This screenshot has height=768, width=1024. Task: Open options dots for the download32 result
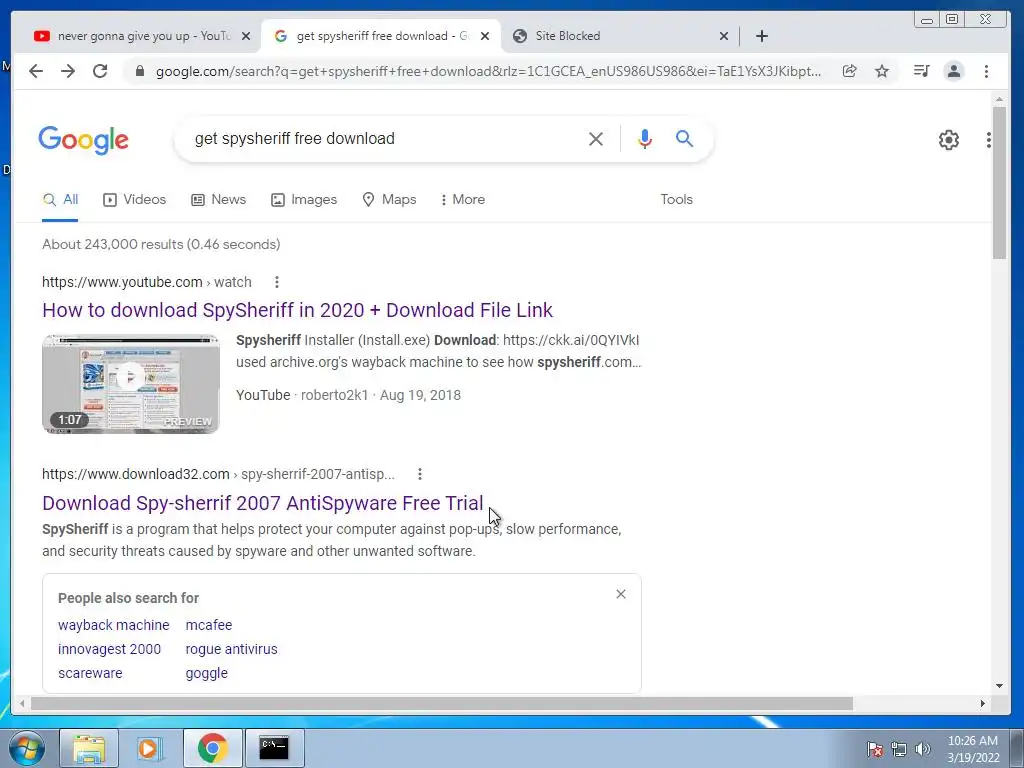point(420,474)
